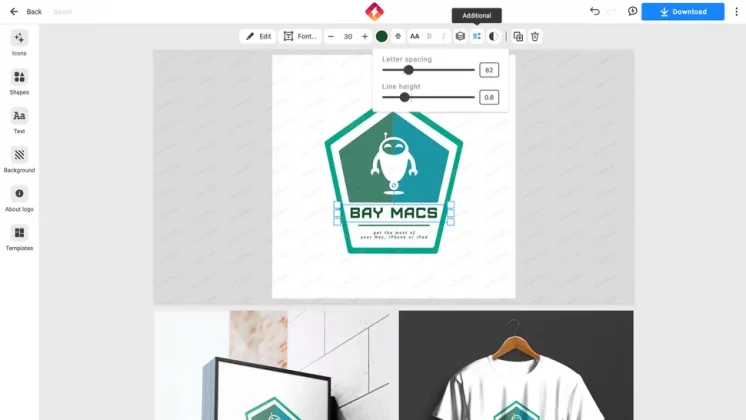Open the text alignment options
Screen dimensions: 746x420
click(399, 36)
